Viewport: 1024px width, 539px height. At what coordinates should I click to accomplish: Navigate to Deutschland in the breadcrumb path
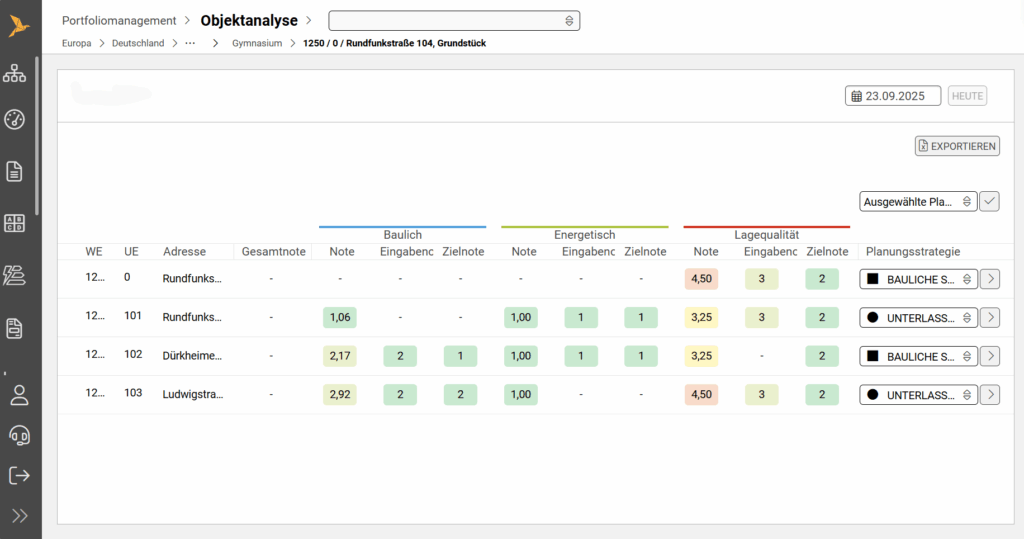click(138, 44)
